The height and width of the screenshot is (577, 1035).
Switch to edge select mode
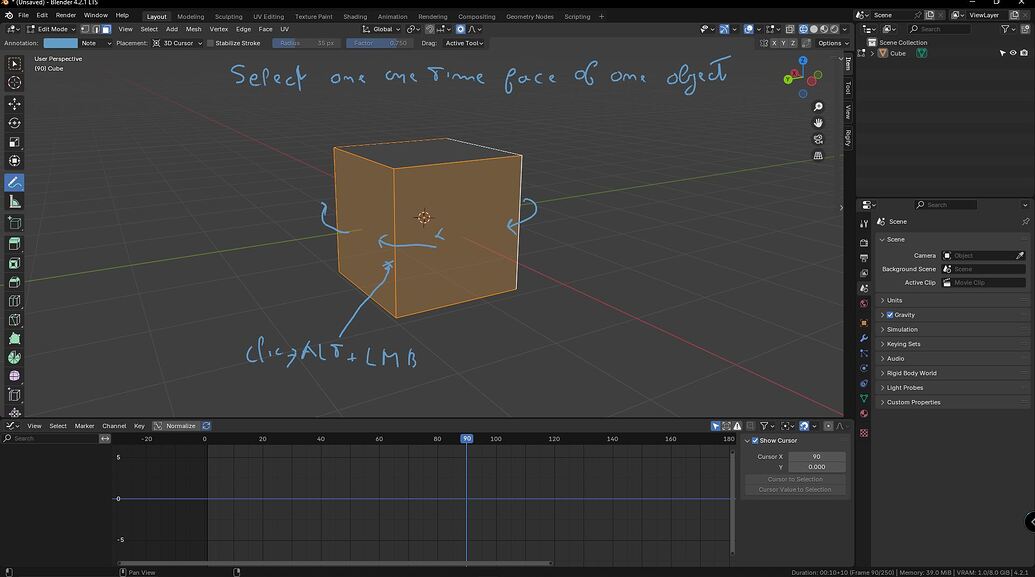(96, 29)
